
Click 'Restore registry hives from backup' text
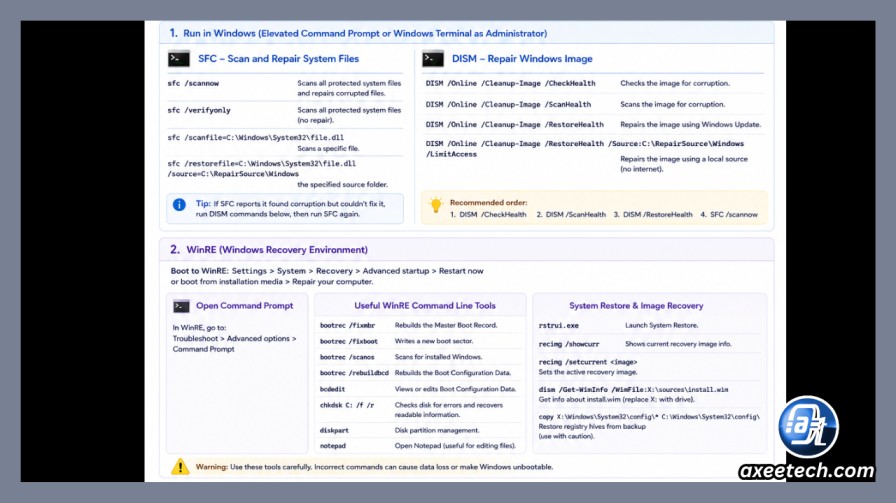click(x=592, y=426)
